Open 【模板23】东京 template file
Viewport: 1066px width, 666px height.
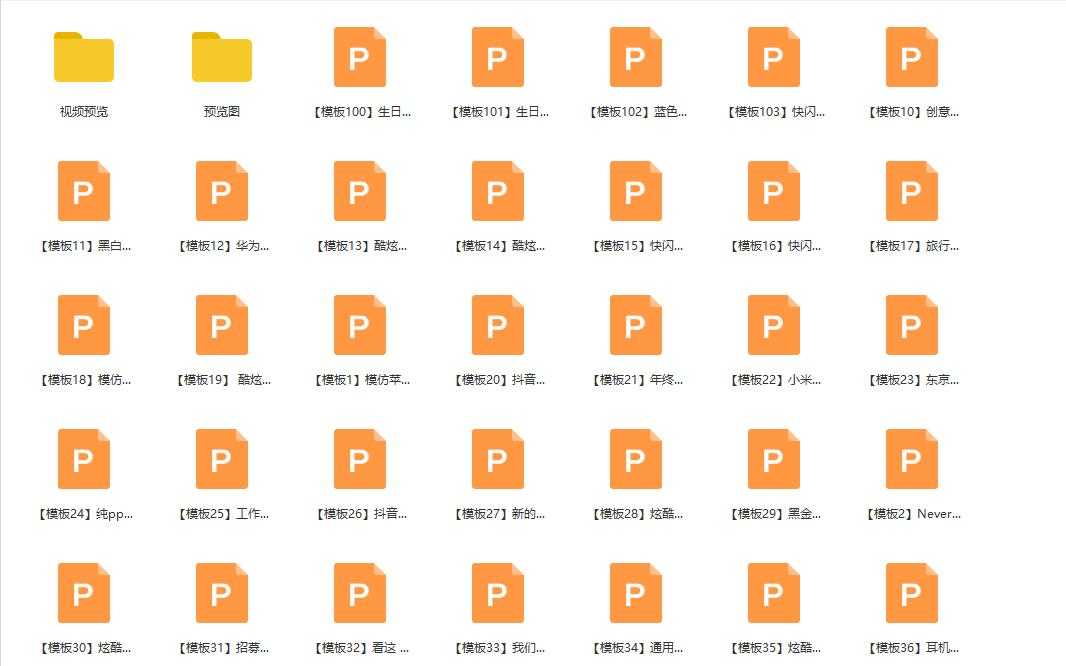click(911, 325)
